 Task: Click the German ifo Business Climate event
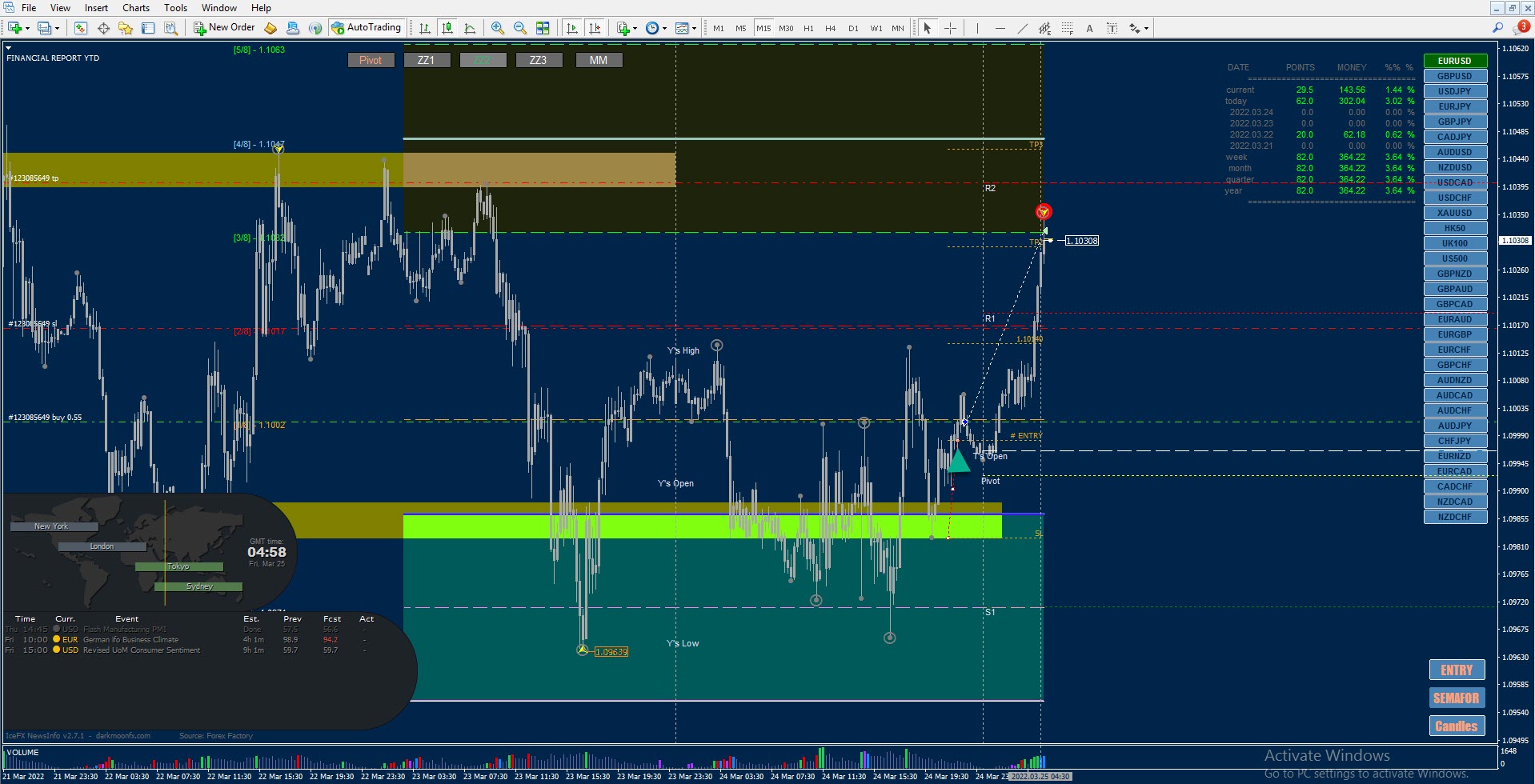(x=130, y=640)
